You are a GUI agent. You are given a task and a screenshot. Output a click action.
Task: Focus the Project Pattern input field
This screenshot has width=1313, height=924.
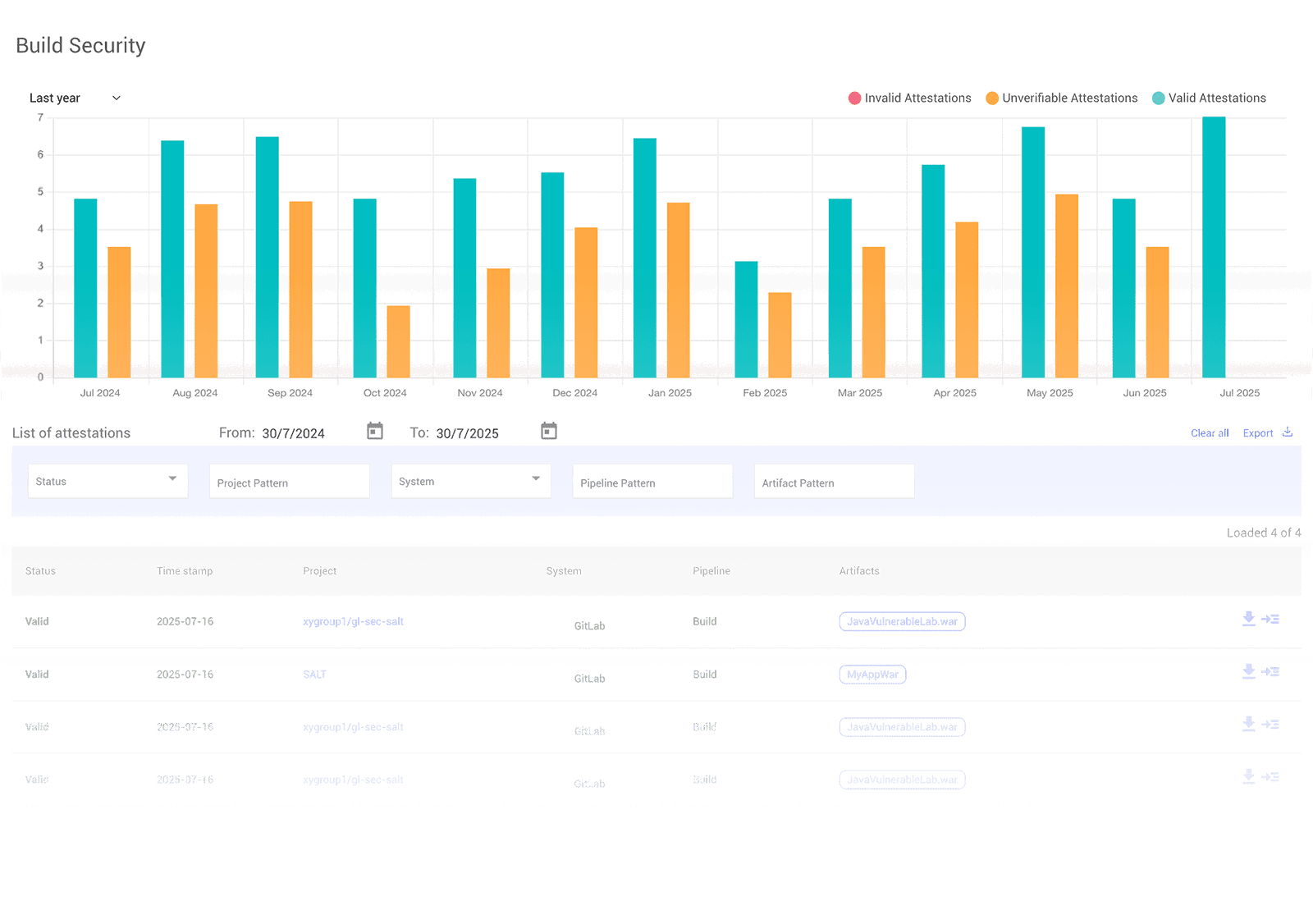289,483
